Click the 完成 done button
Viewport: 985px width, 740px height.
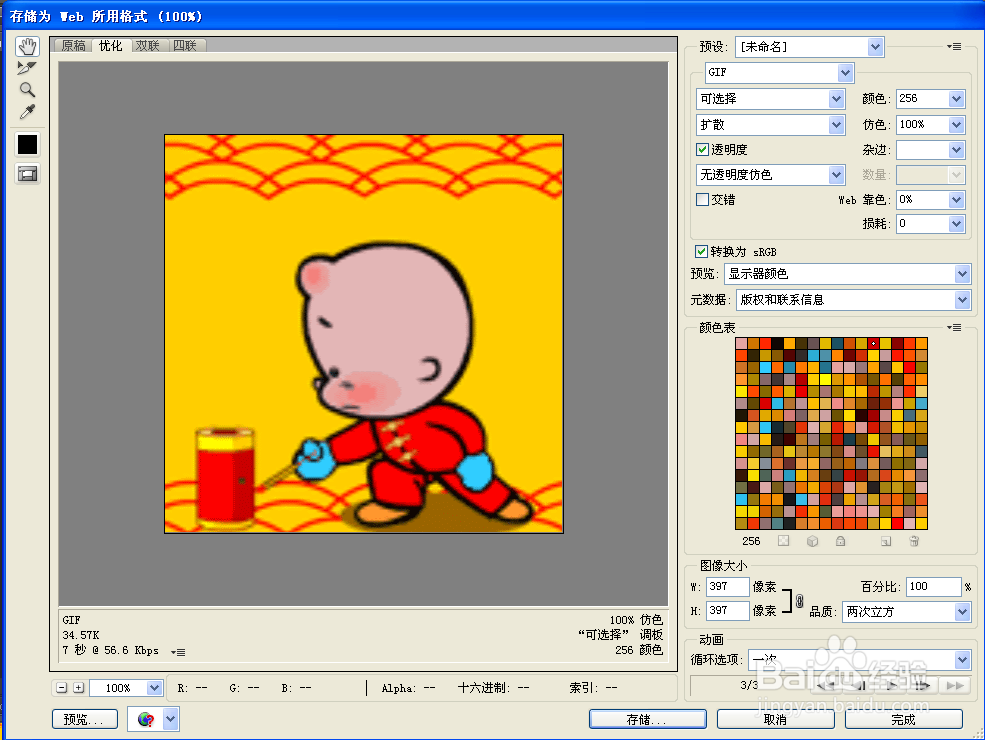tap(903, 719)
